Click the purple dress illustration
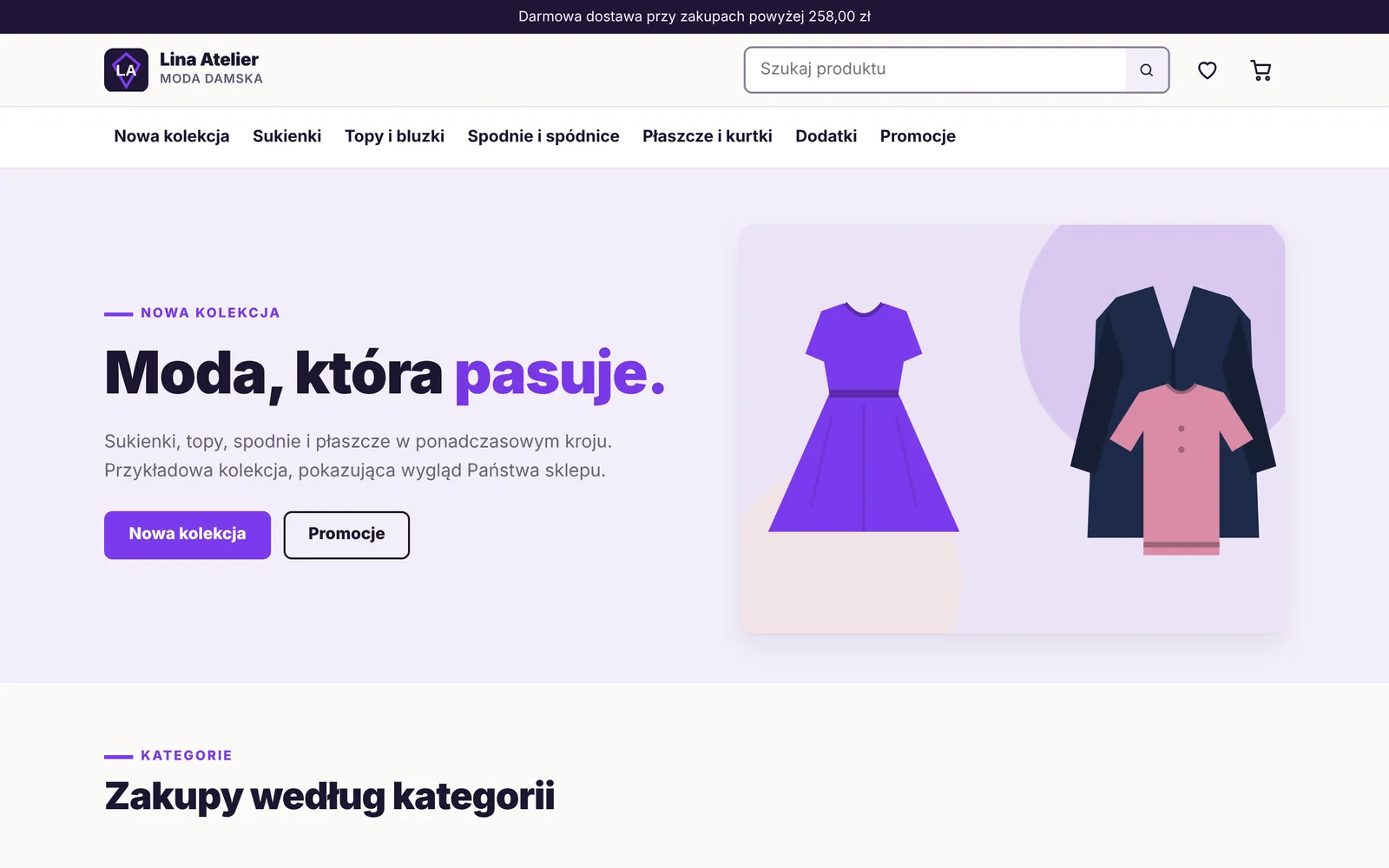Screen dimensions: 1389x868 (x=864, y=417)
